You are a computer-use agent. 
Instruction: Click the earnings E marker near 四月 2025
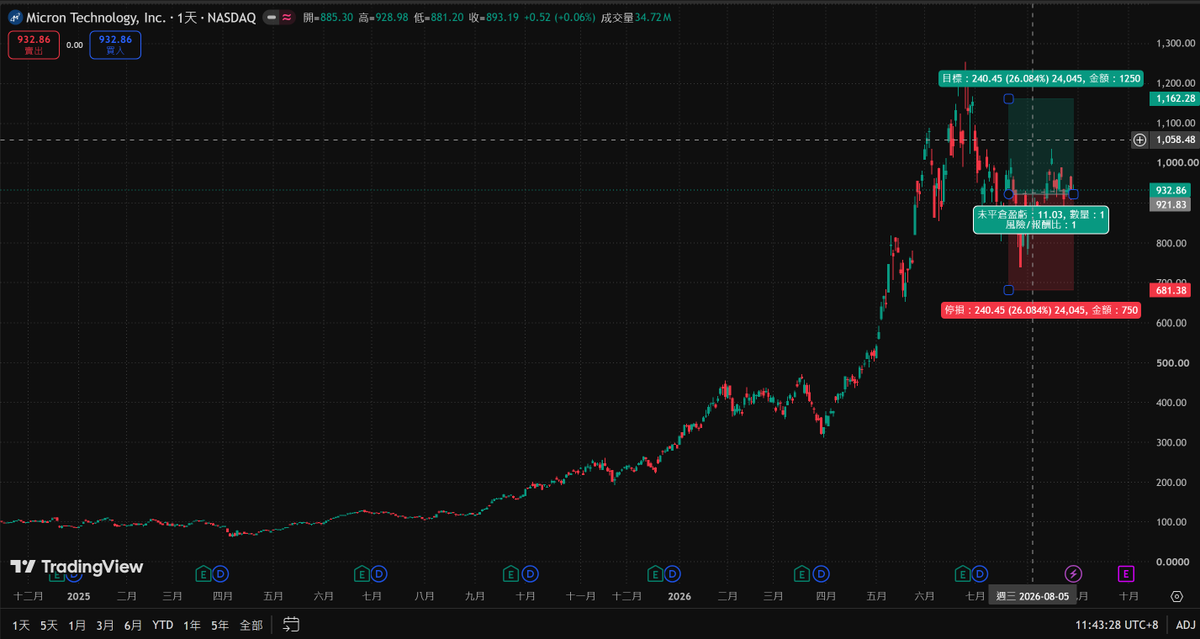203,573
